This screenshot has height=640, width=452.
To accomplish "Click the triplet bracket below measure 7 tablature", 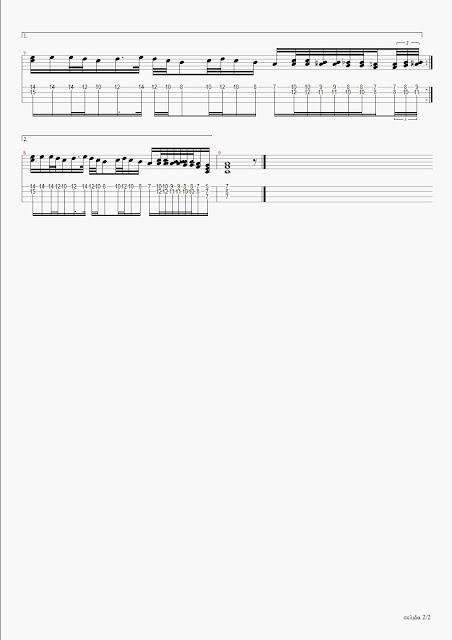I will (x=405, y=119).
